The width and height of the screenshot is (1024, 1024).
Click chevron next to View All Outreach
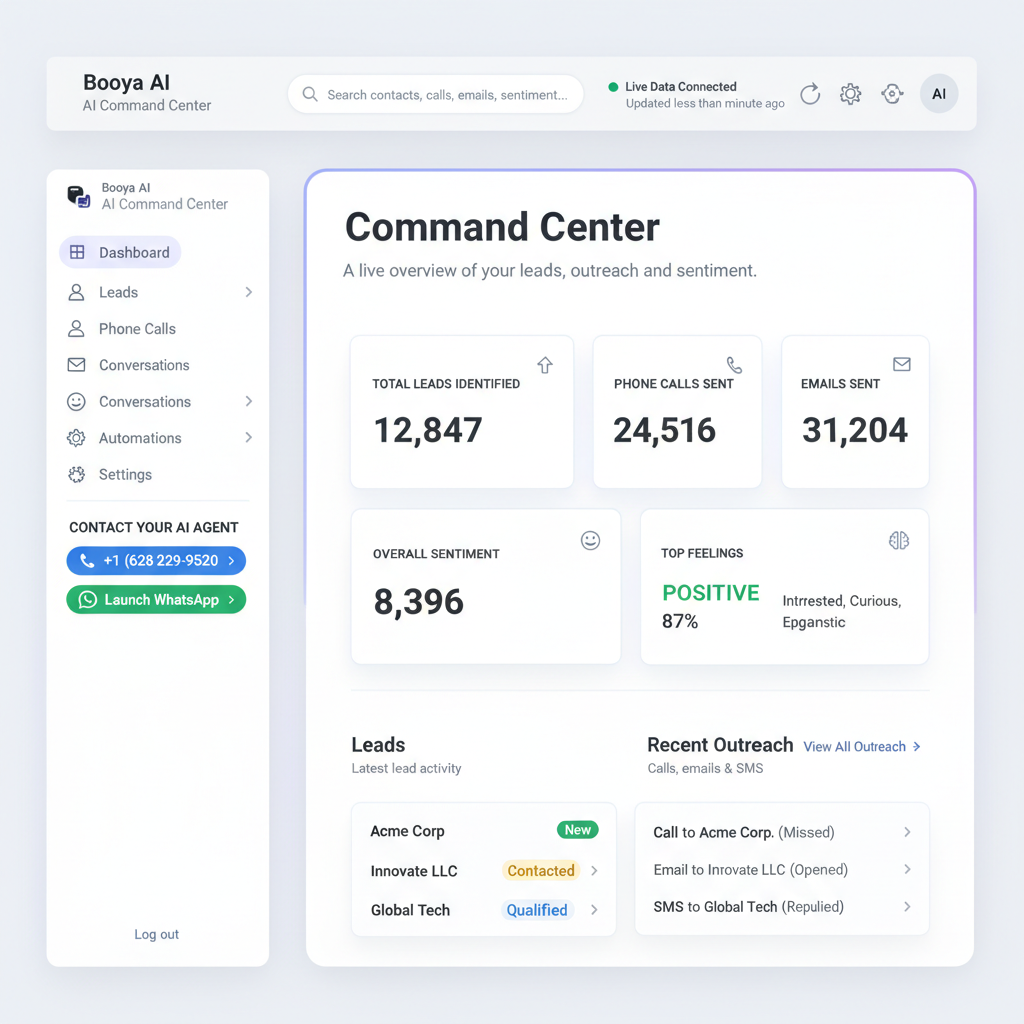pyautogui.click(x=916, y=746)
